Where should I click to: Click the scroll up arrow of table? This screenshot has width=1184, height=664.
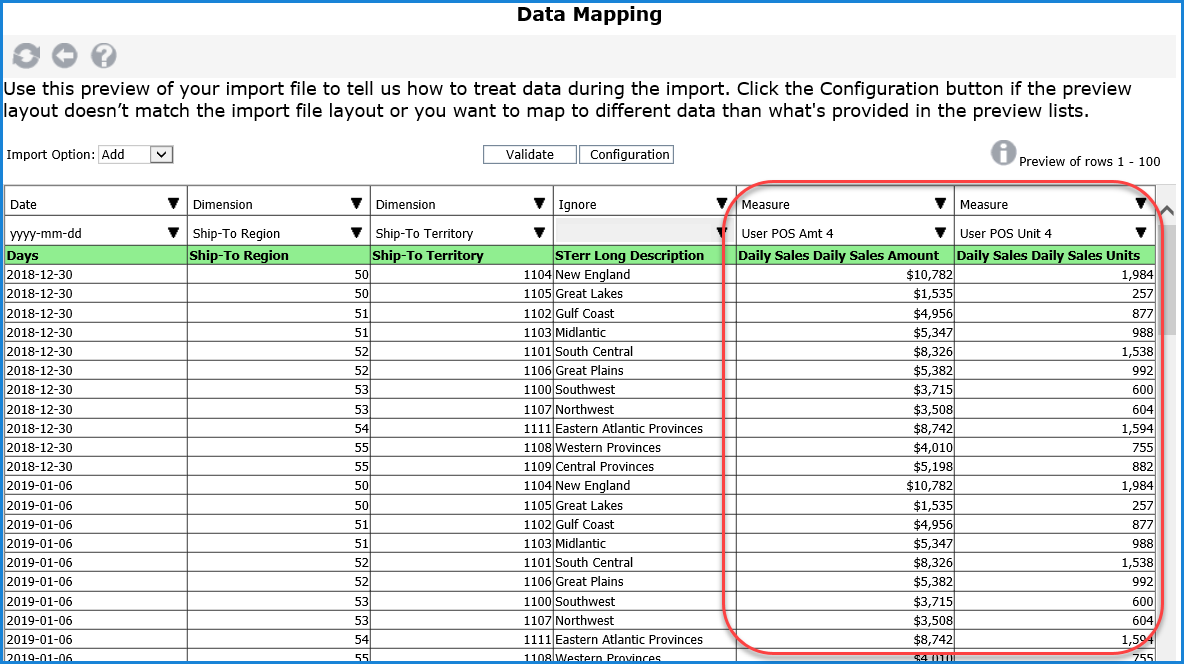[x=1168, y=211]
